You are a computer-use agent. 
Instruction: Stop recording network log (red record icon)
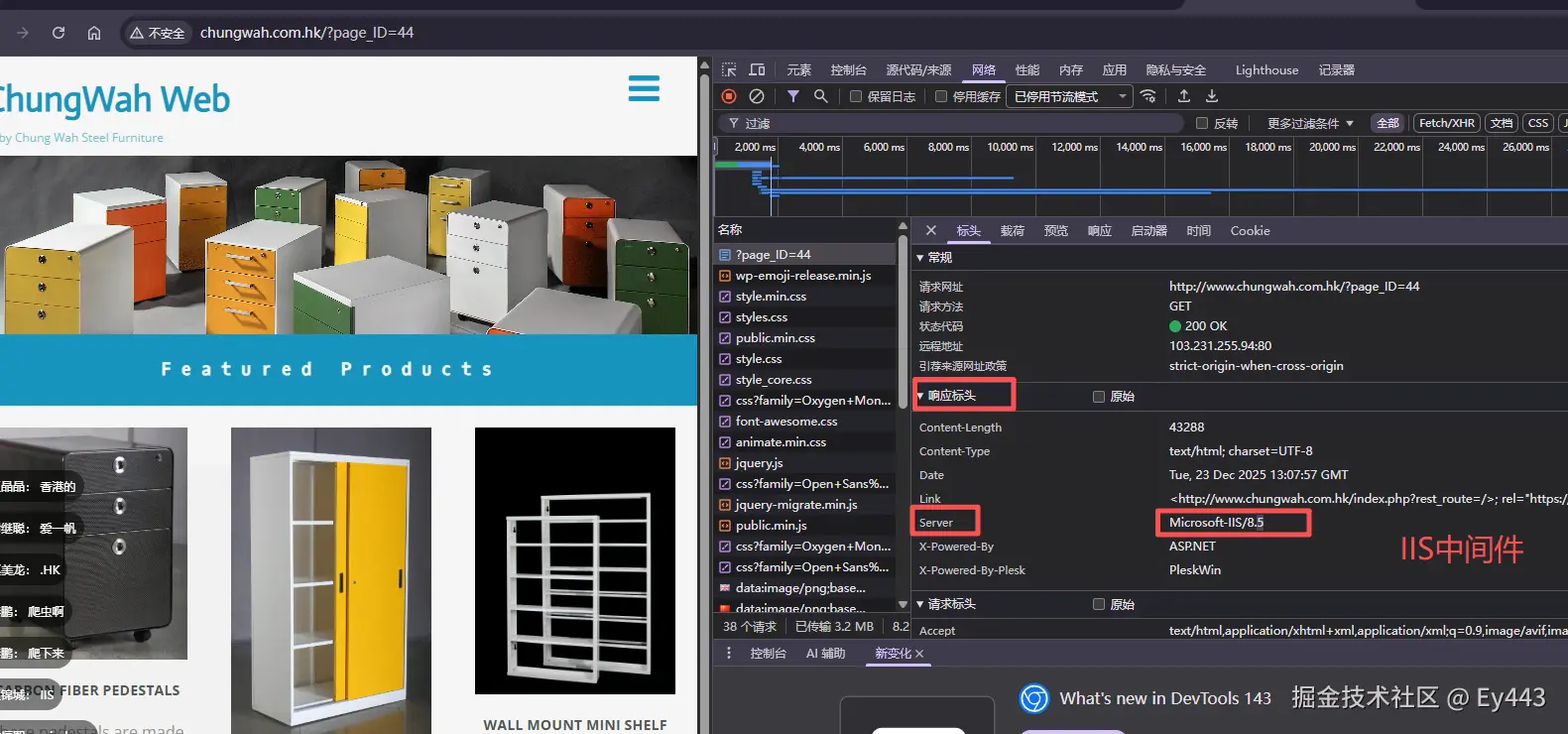[x=729, y=96]
